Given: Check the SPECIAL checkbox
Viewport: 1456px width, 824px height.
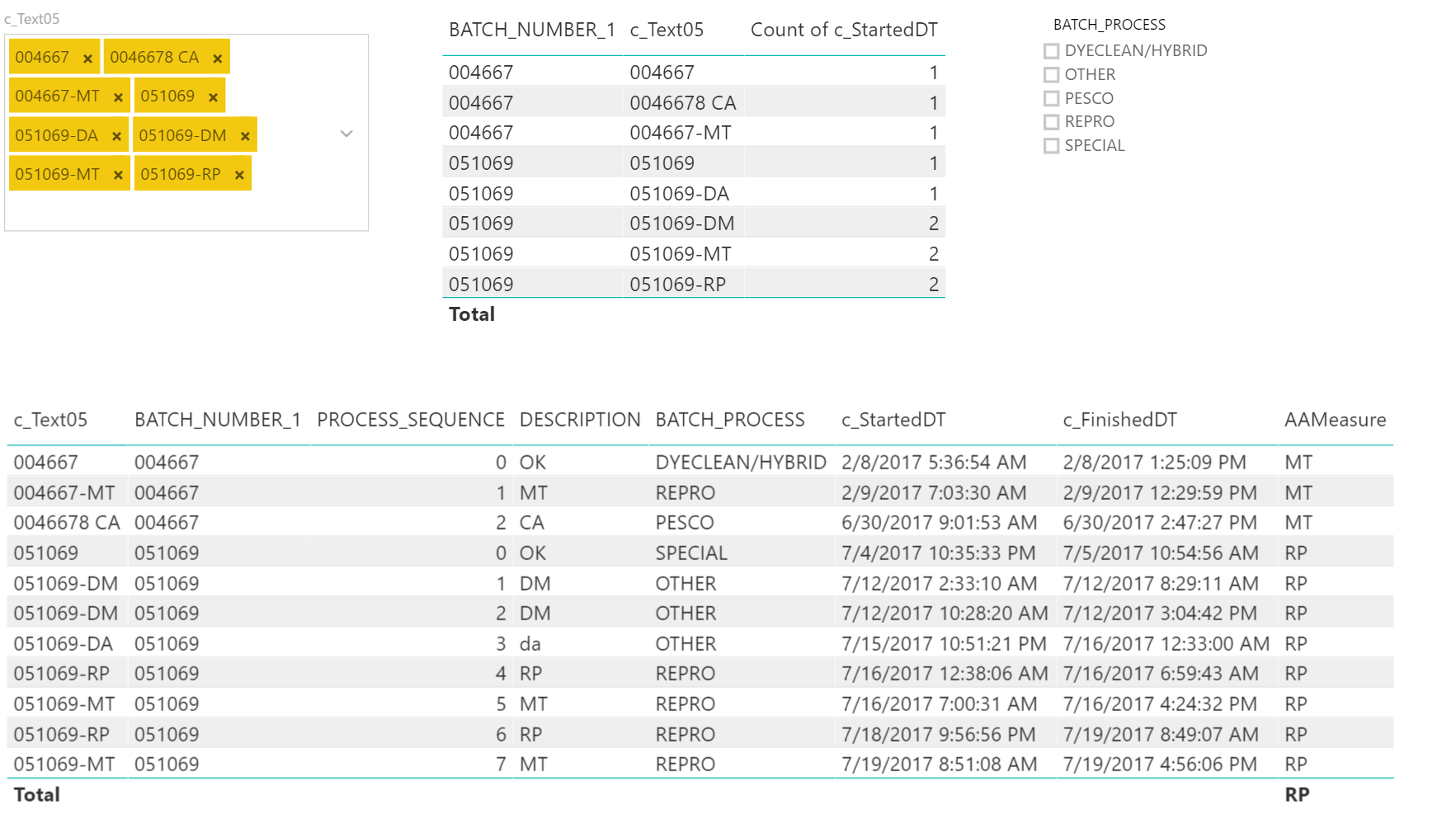Looking at the screenshot, I should [x=1051, y=146].
